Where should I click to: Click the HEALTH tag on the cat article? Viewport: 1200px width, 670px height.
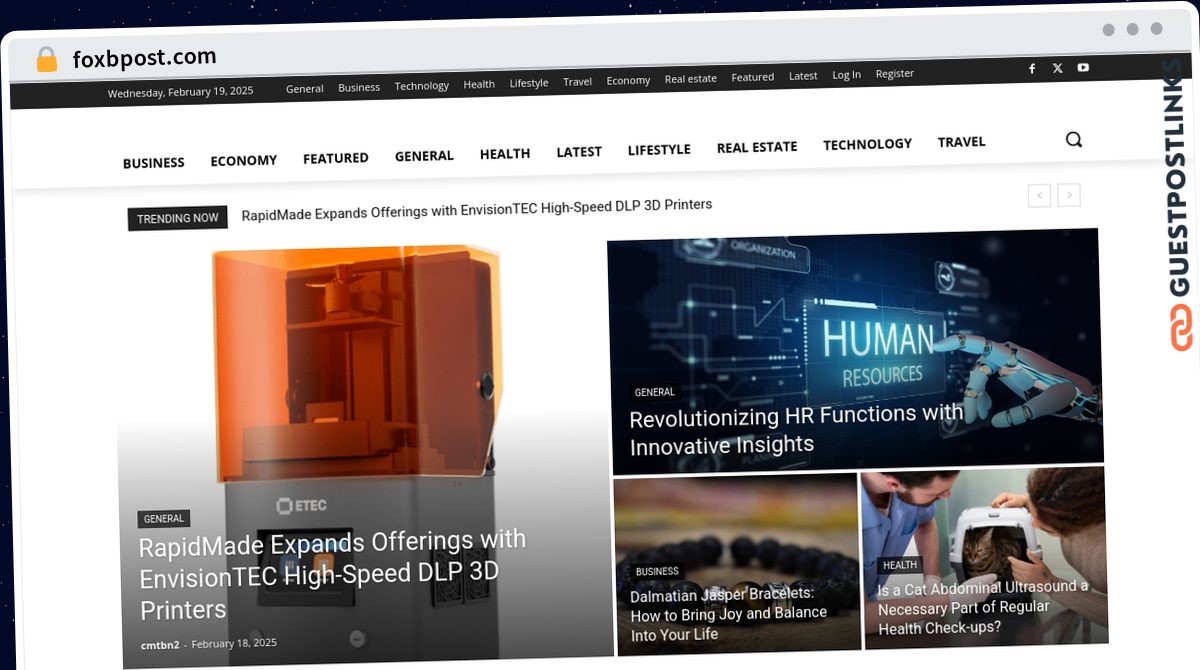pyautogui.click(x=900, y=565)
